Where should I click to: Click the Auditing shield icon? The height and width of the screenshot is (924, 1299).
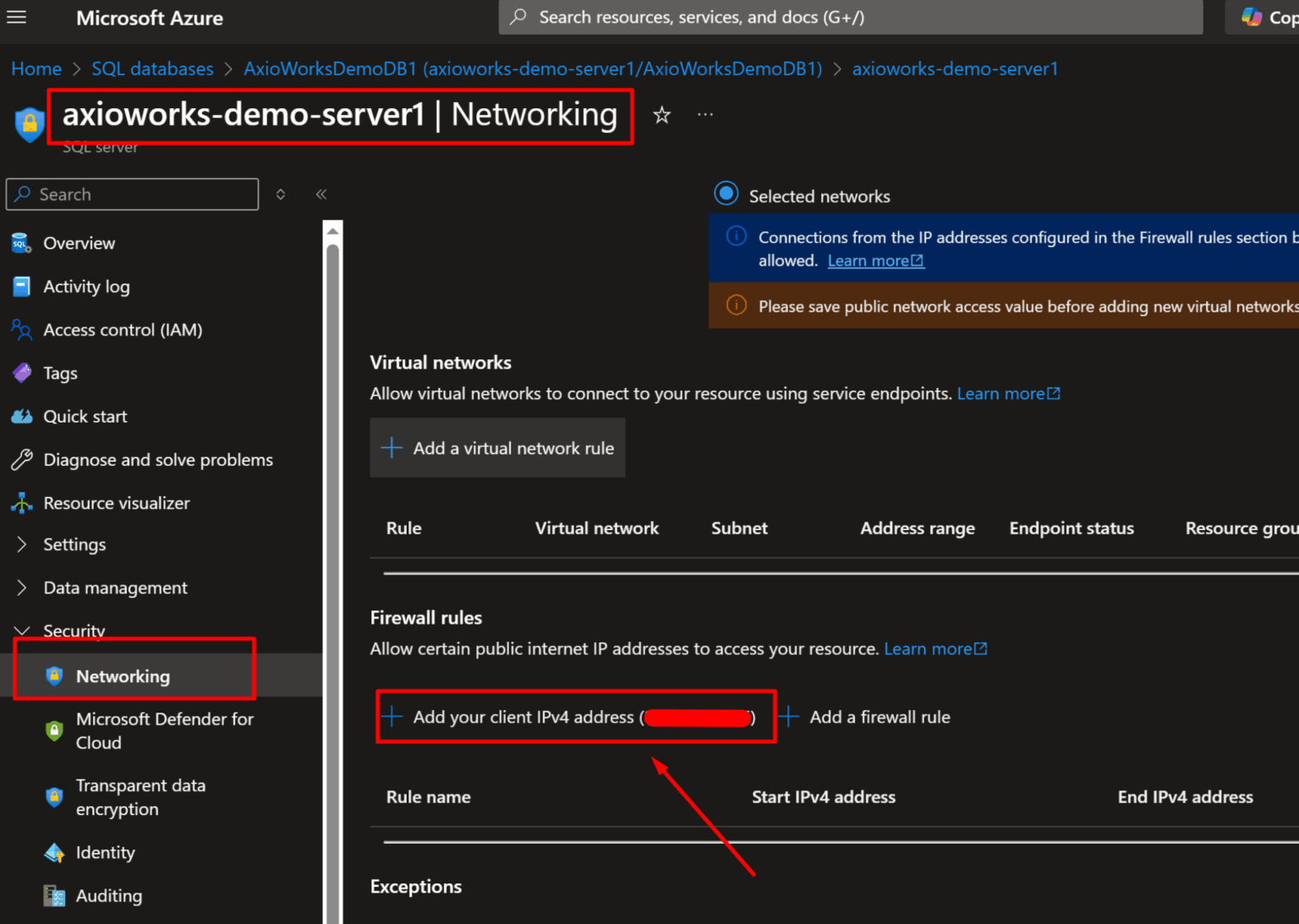click(x=53, y=895)
